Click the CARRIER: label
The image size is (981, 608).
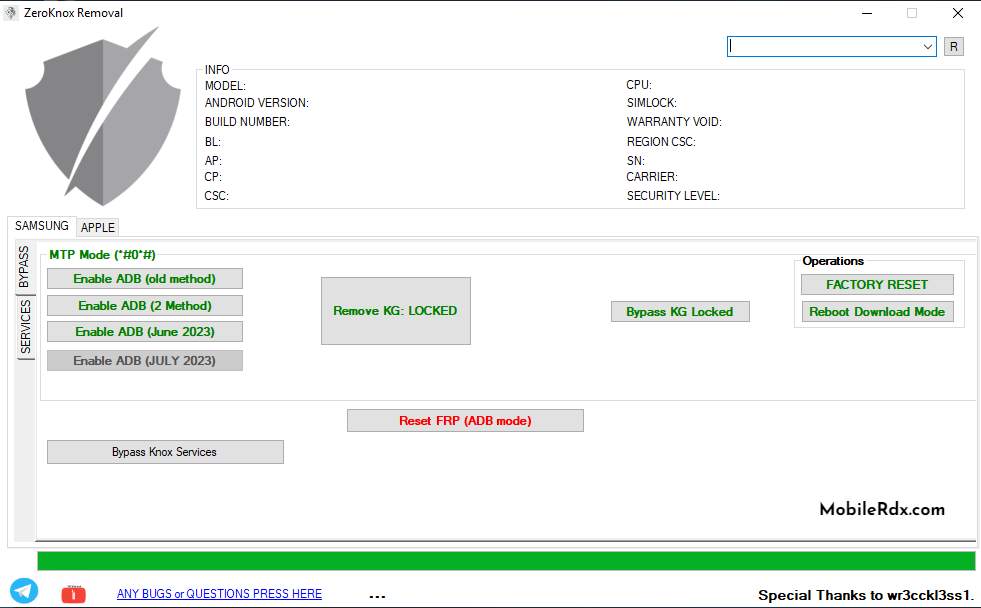click(652, 177)
